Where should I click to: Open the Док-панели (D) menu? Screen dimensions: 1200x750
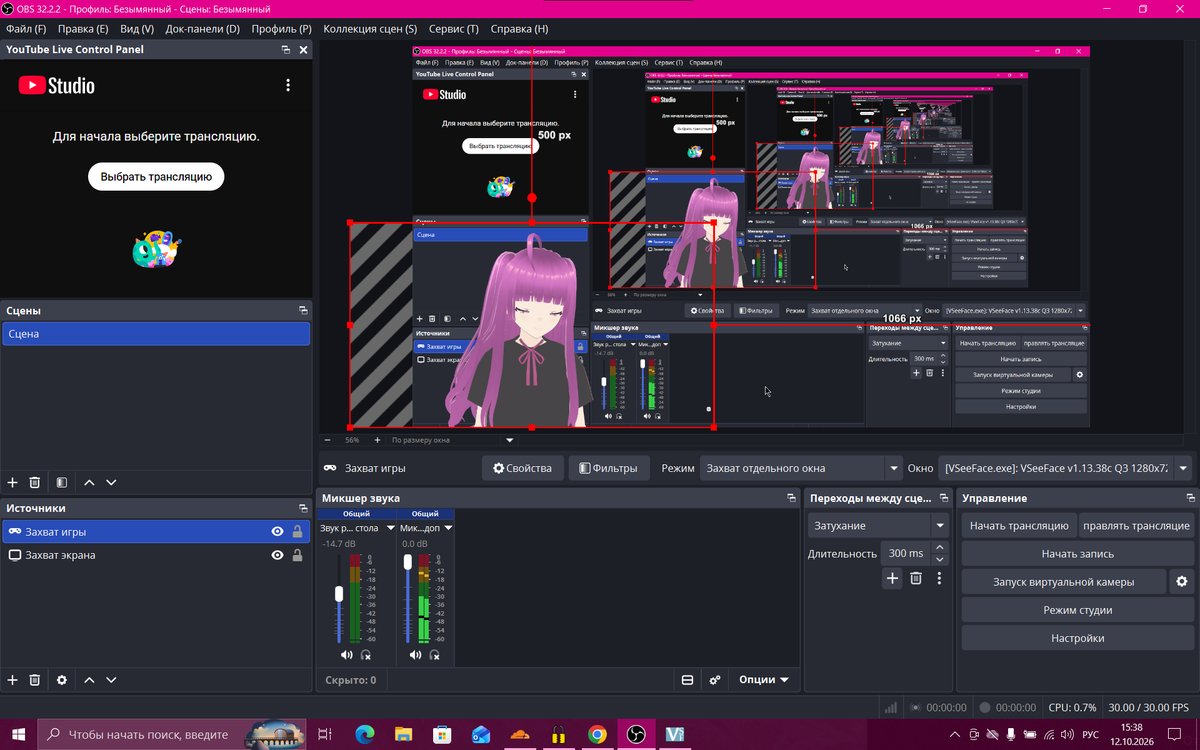[x=202, y=29]
